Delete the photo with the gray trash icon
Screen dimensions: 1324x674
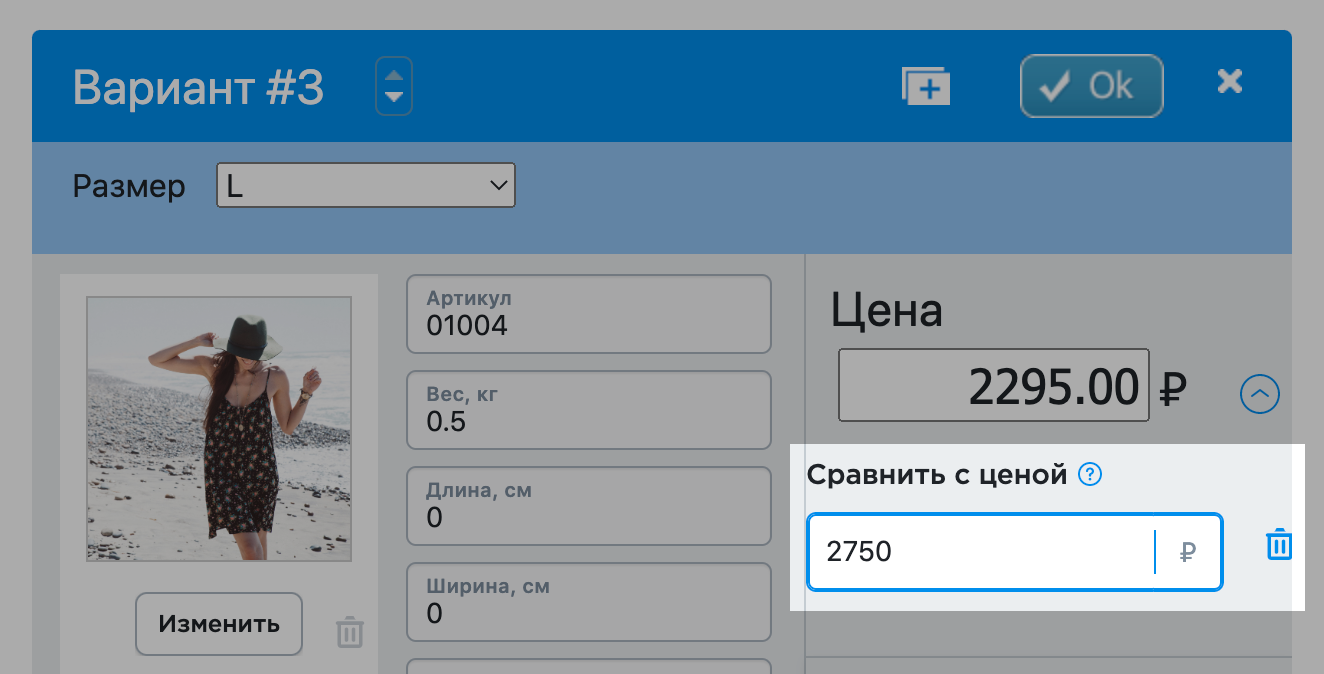point(349,632)
